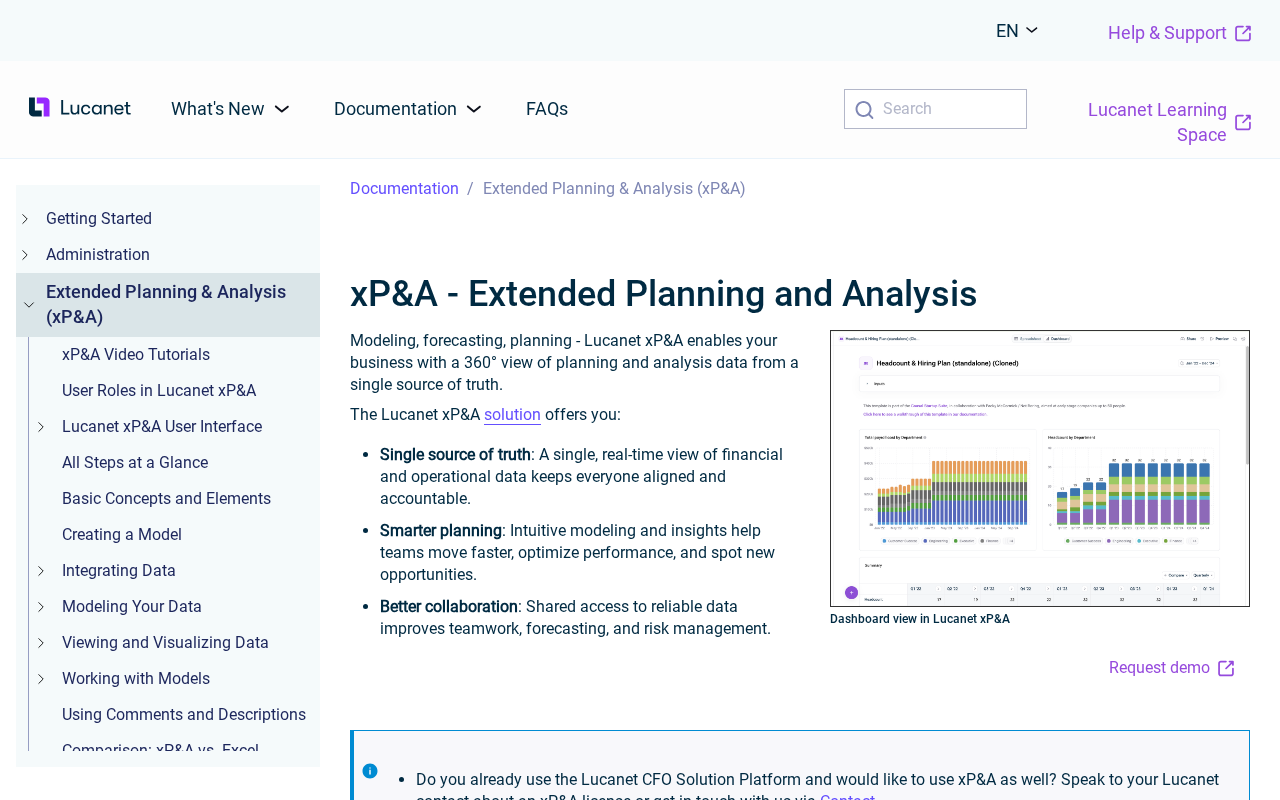
Task: Collapse the Extended Planning & Analysis section
Action: pos(29,305)
